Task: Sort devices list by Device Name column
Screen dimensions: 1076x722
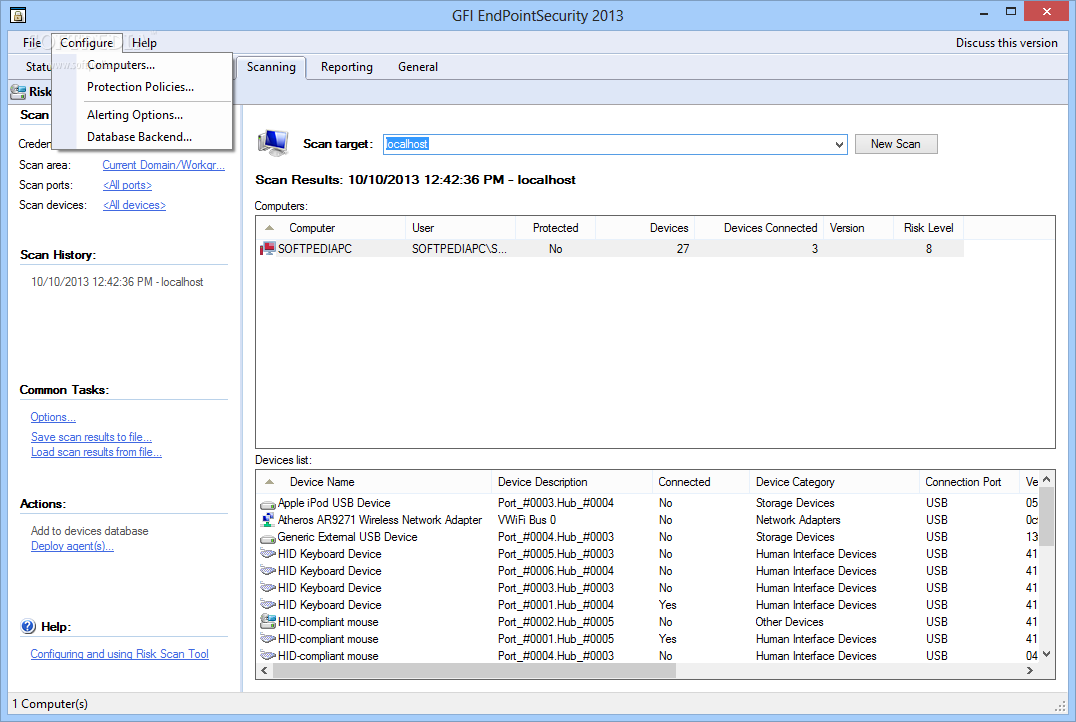Action: (374, 482)
